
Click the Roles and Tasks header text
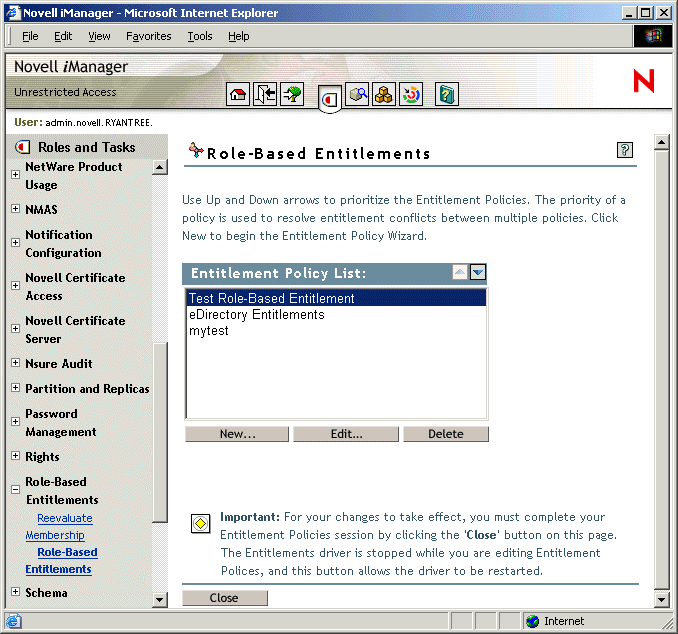[86, 147]
